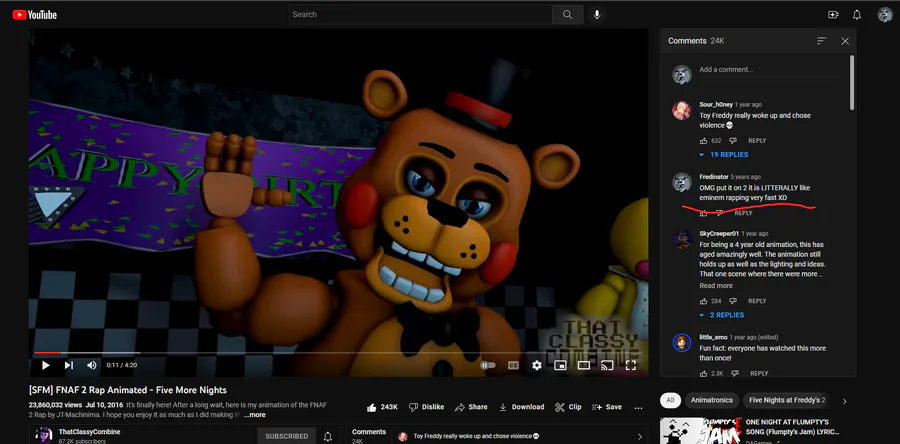The height and width of the screenshot is (444, 900).
Task: Show more filter chips arrow
Action: pos(844,401)
